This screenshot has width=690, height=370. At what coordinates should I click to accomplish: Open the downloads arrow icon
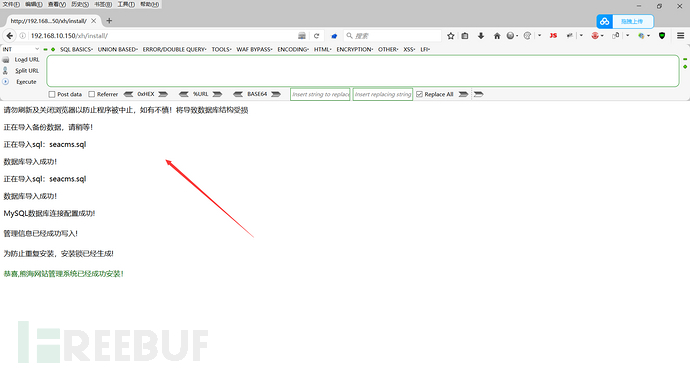[481, 36]
